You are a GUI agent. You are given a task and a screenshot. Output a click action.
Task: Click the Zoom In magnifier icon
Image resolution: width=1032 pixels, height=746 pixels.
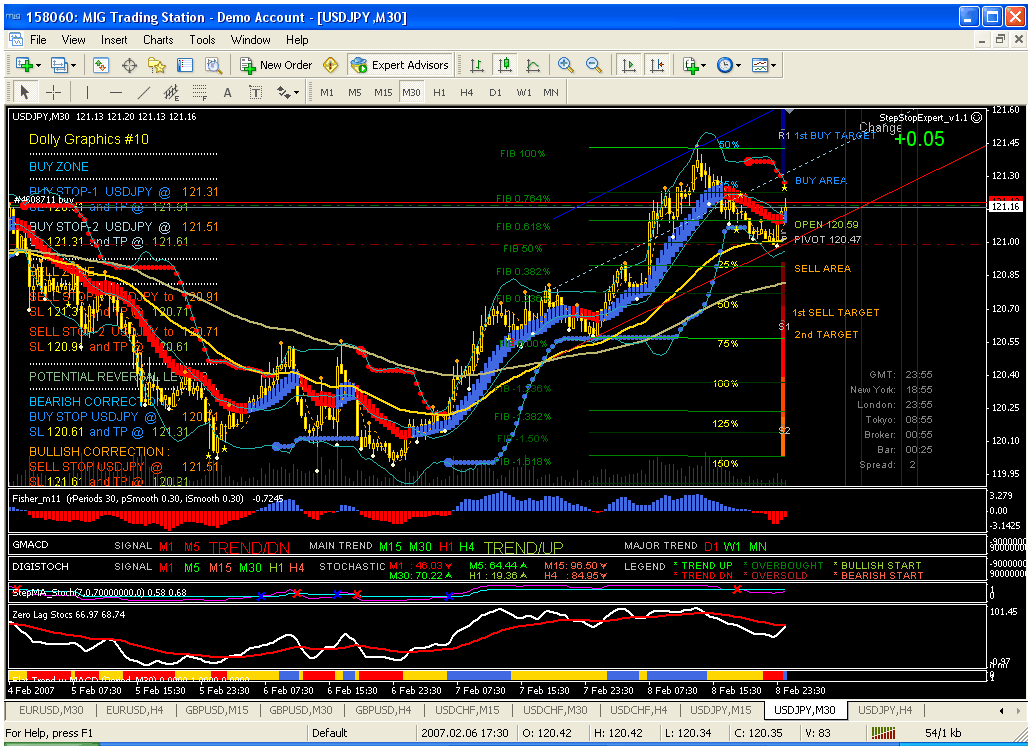point(566,65)
